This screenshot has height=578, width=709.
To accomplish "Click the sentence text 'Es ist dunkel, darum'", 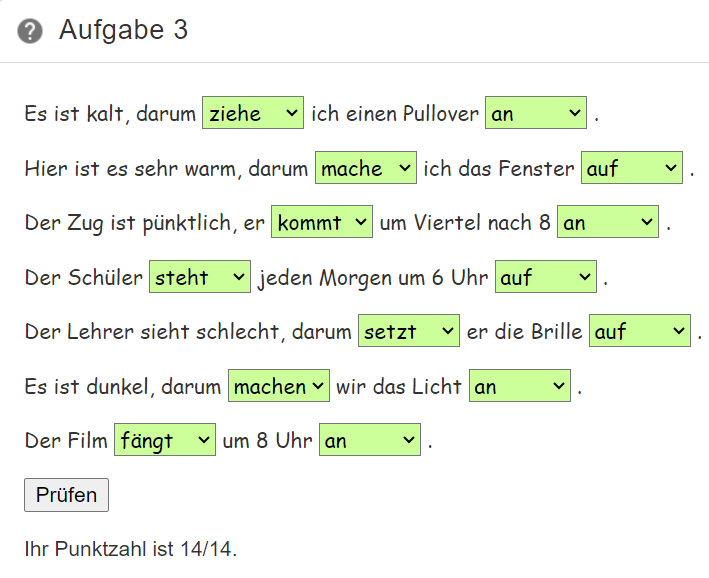I will [123, 387].
